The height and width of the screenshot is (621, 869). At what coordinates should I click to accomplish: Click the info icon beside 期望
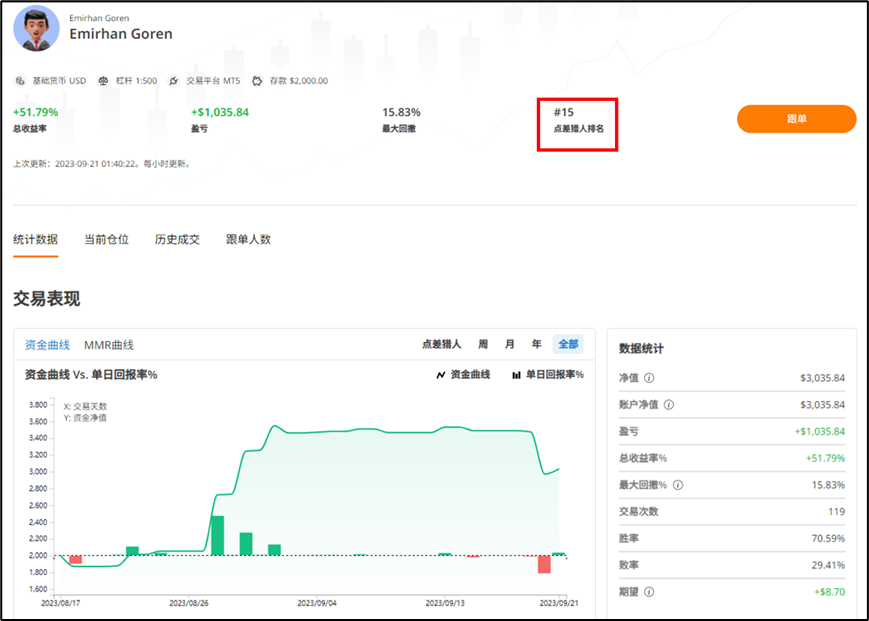pos(649,591)
